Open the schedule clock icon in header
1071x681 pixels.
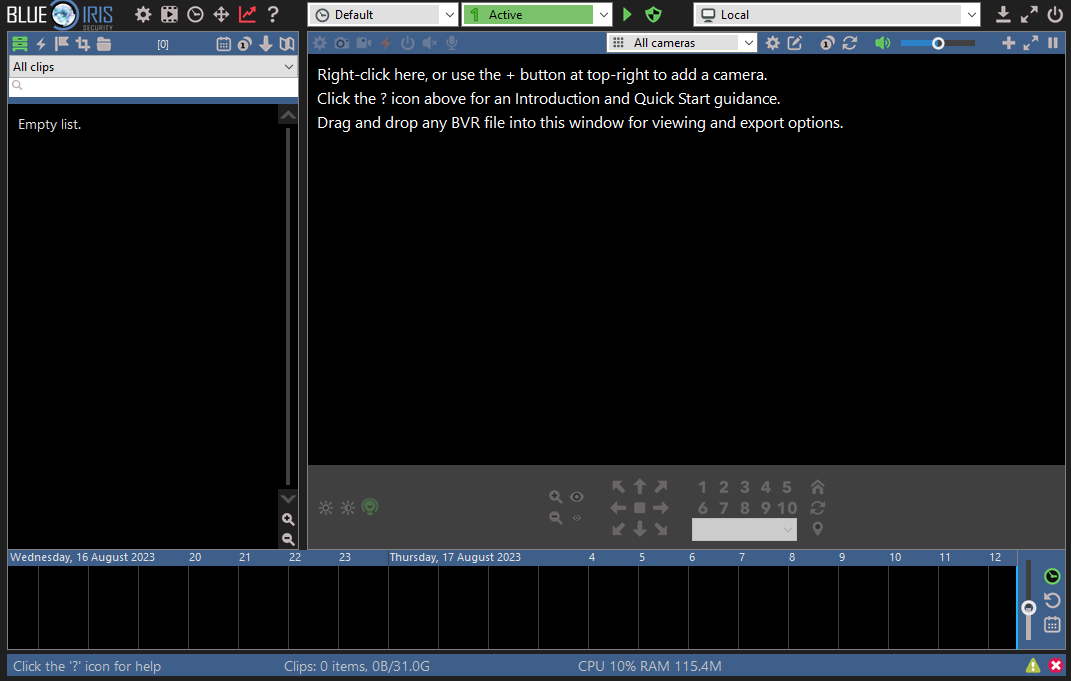coord(195,14)
